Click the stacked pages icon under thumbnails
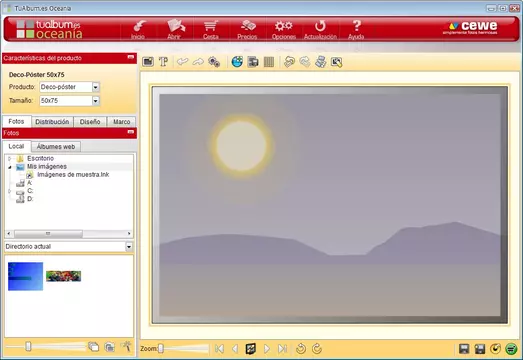The image size is (523, 360). tap(93, 347)
